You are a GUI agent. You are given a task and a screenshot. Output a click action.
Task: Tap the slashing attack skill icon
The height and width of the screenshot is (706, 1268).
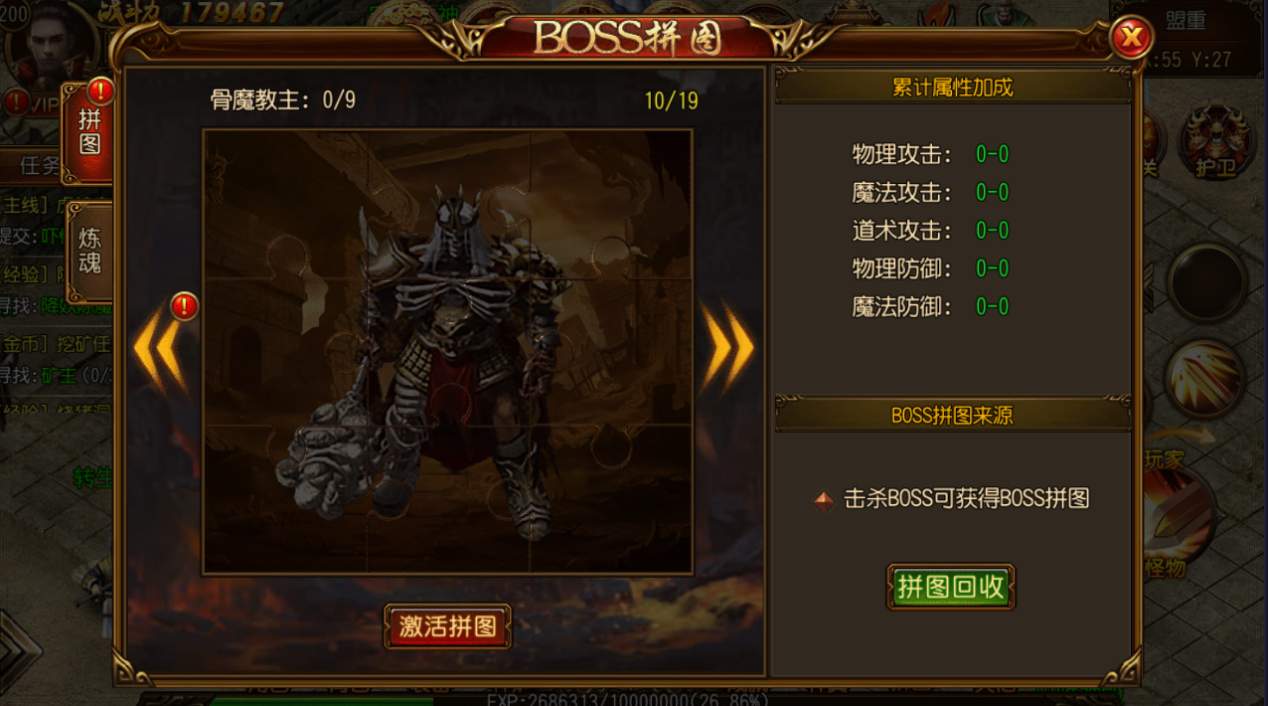coord(1205,378)
